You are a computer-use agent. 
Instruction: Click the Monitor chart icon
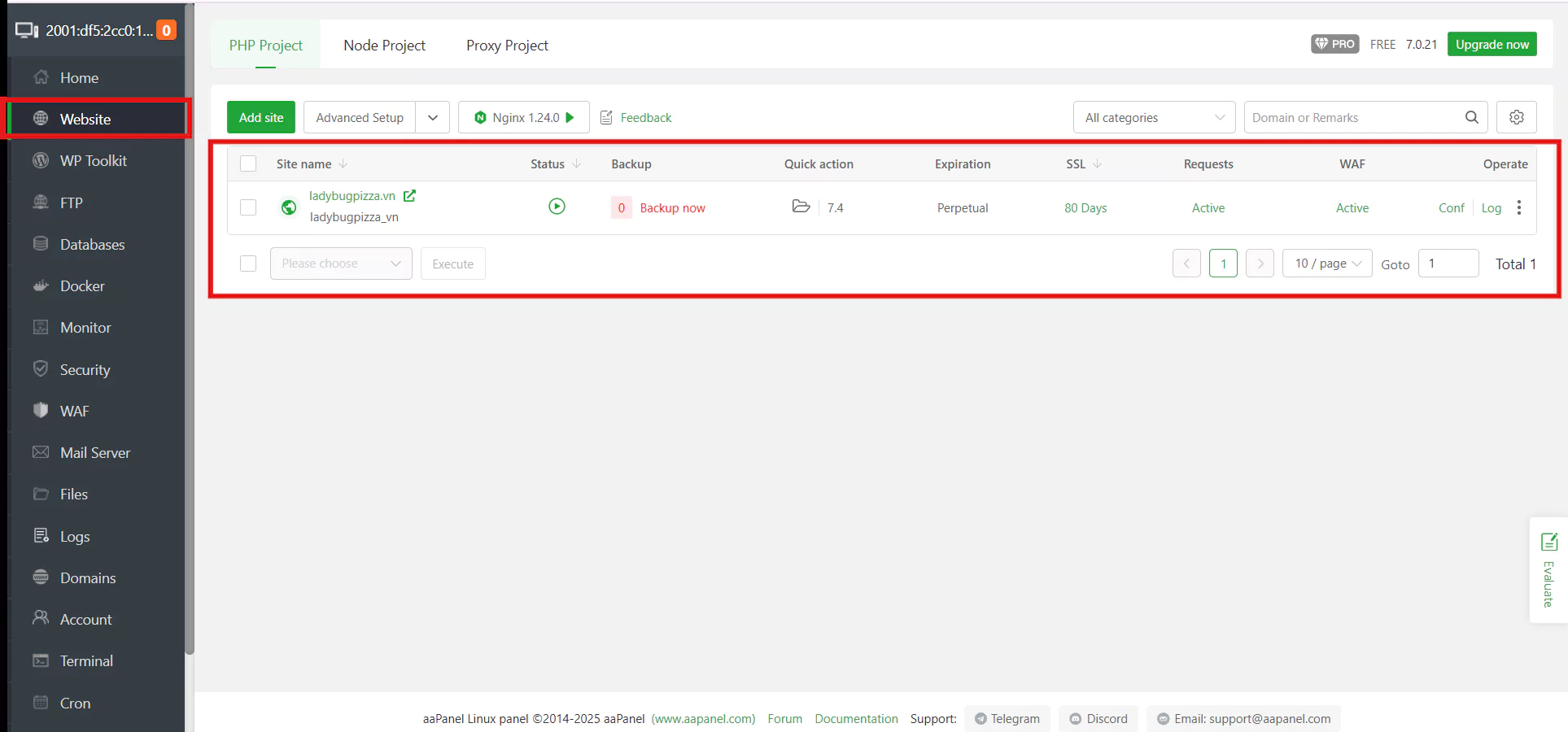tap(41, 327)
